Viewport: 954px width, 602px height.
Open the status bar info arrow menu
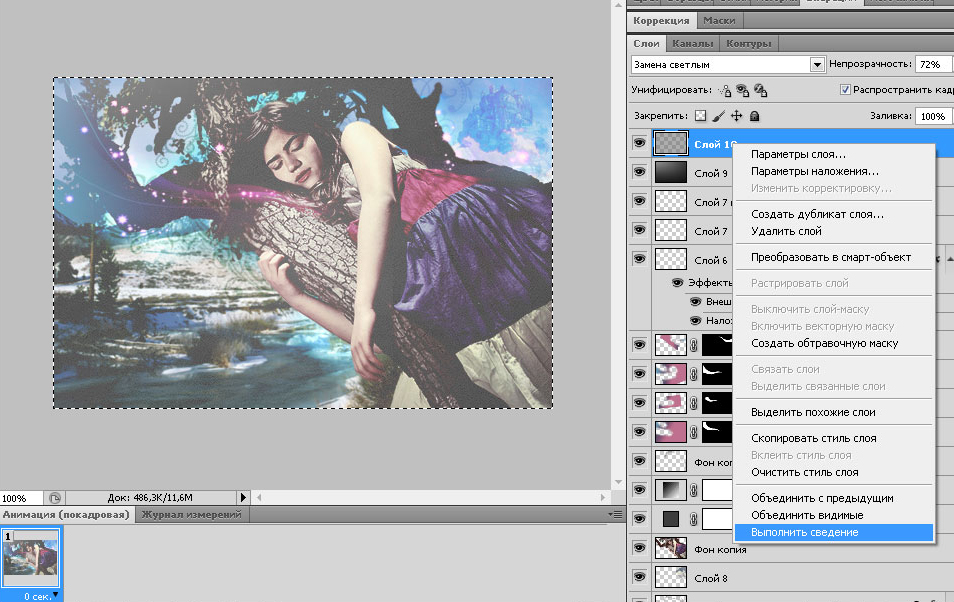pos(243,497)
